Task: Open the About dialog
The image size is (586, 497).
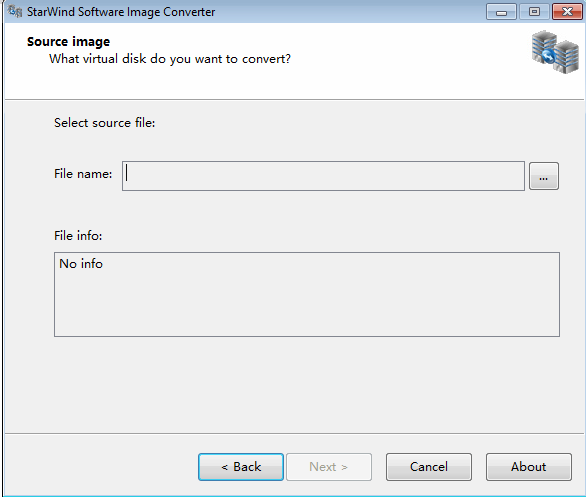Action: tap(529, 467)
